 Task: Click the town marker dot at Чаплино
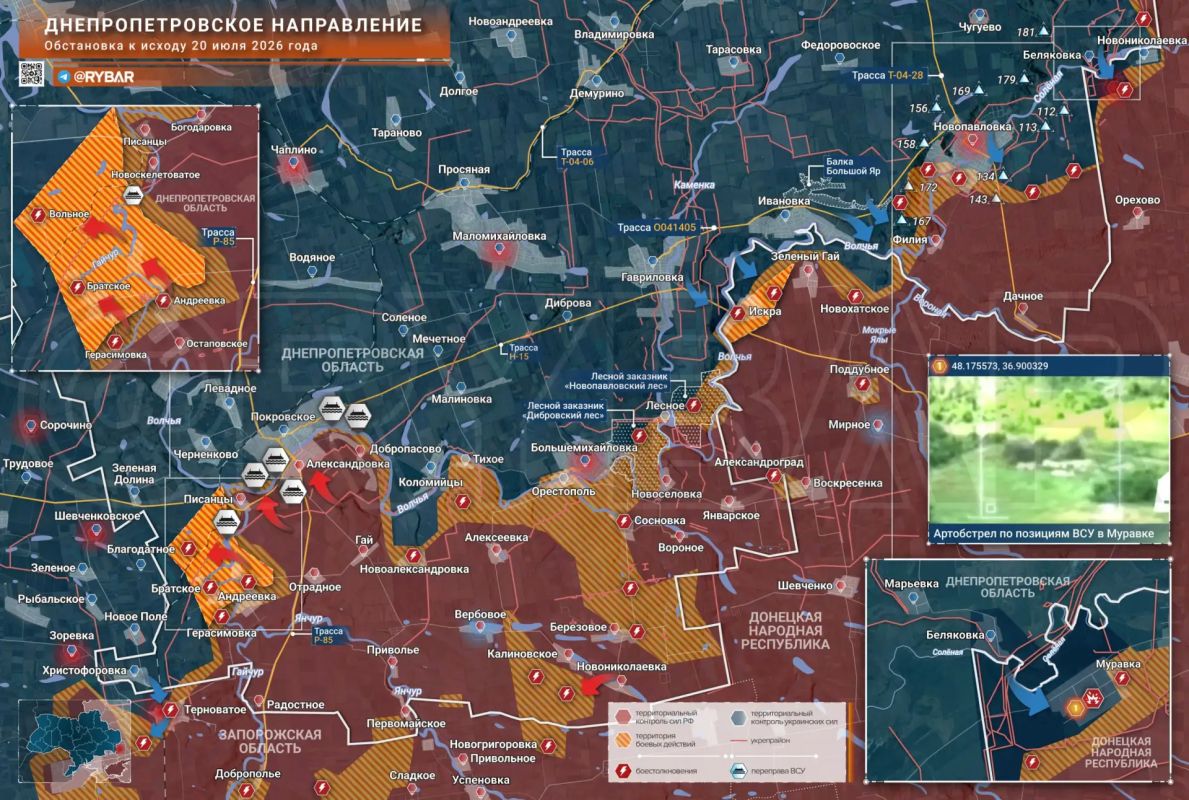(294, 163)
